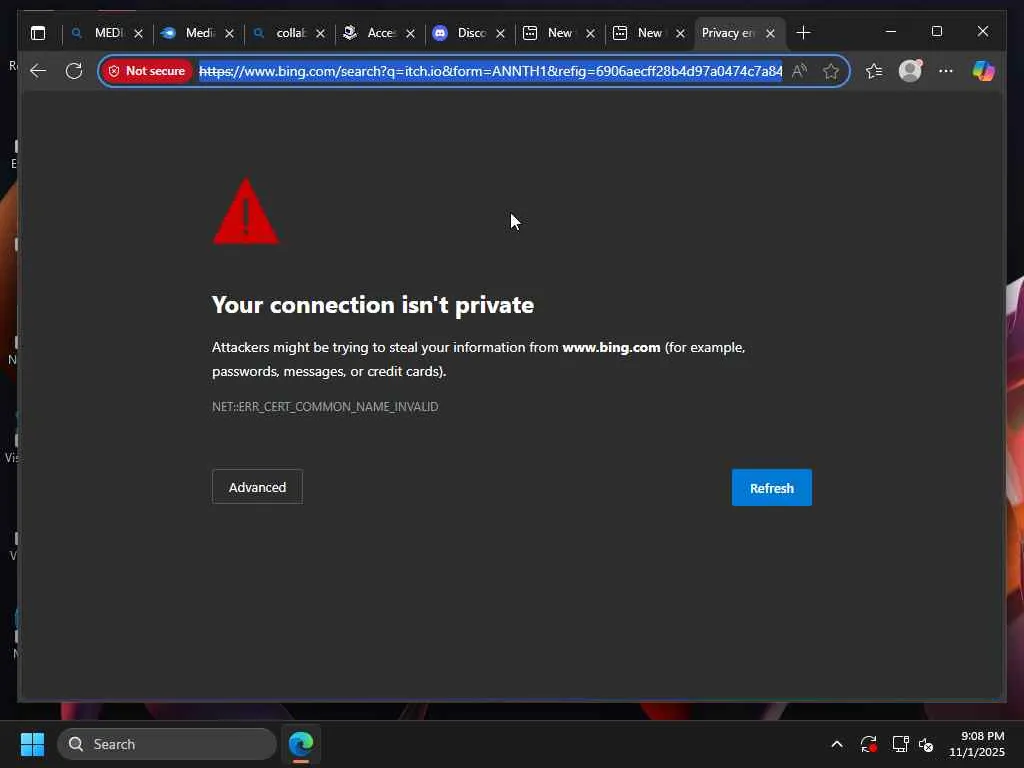This screenshot has height=768, width=1024.
Task: Click the Not secure badge
Action: [x=147, y=71]
